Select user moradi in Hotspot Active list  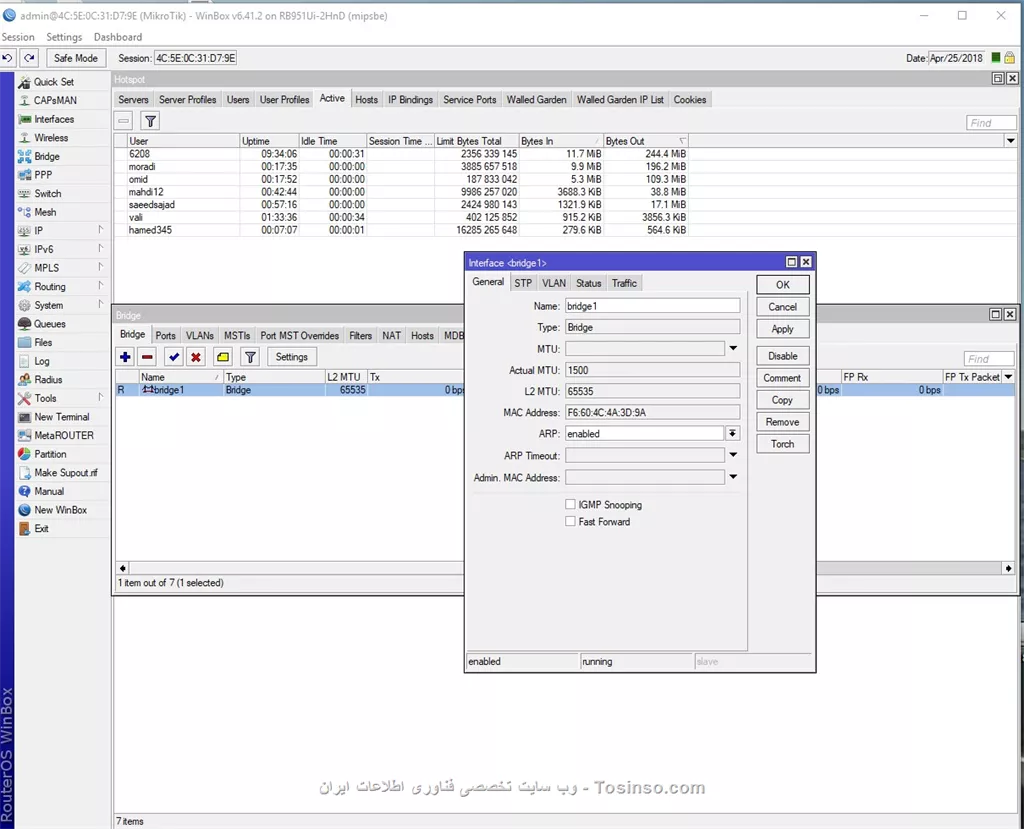click(401, 167)
